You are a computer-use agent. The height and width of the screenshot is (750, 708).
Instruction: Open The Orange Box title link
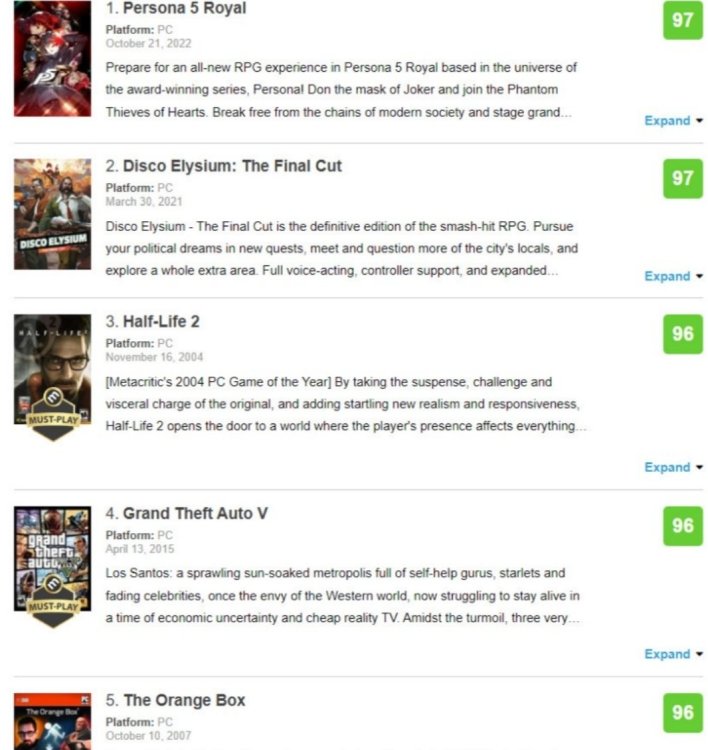point(184,700)
